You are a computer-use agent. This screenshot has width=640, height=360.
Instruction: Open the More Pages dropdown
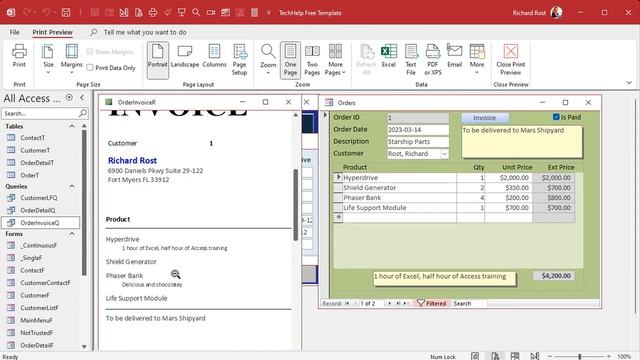336,60
